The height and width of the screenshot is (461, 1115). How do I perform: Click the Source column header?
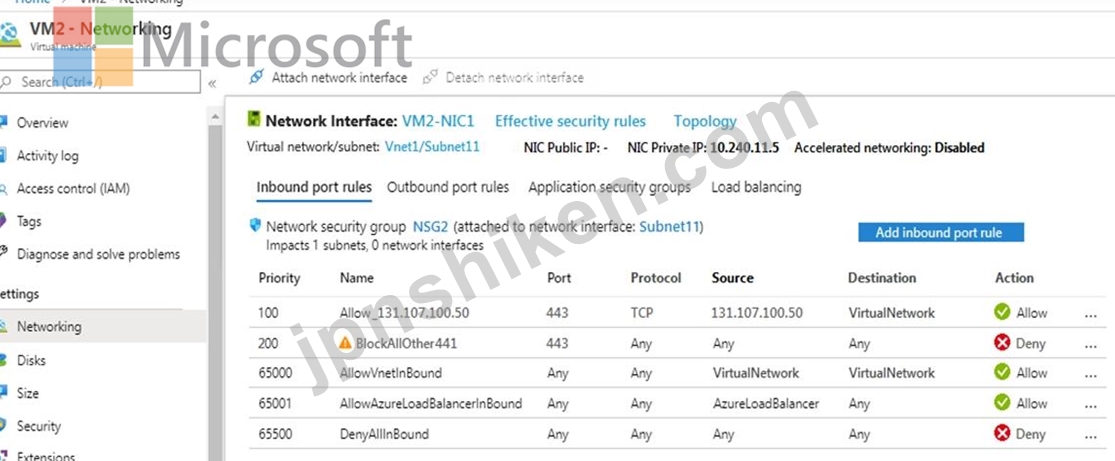(732, 277)
